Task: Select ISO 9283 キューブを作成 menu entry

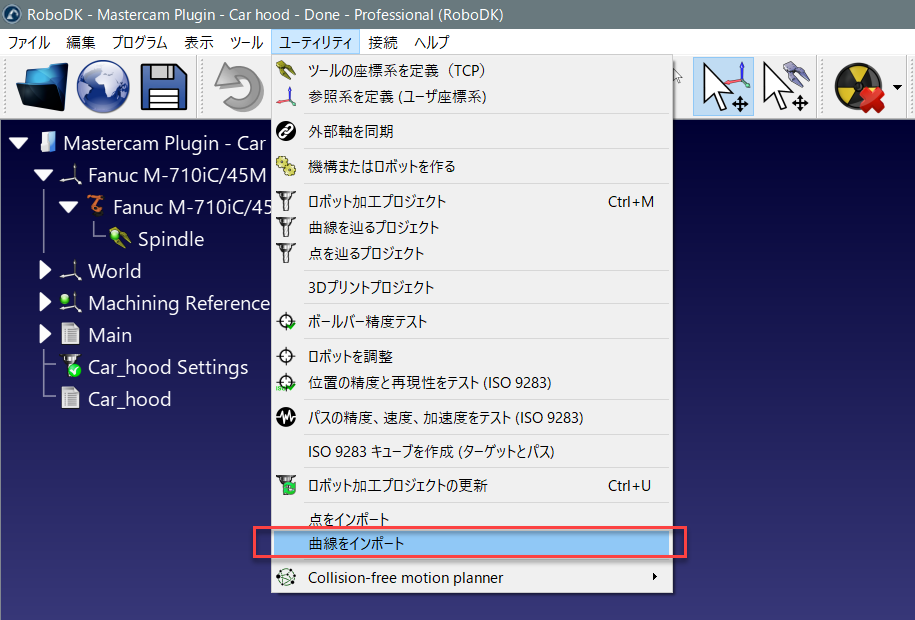Action: [x=472, y=451]
